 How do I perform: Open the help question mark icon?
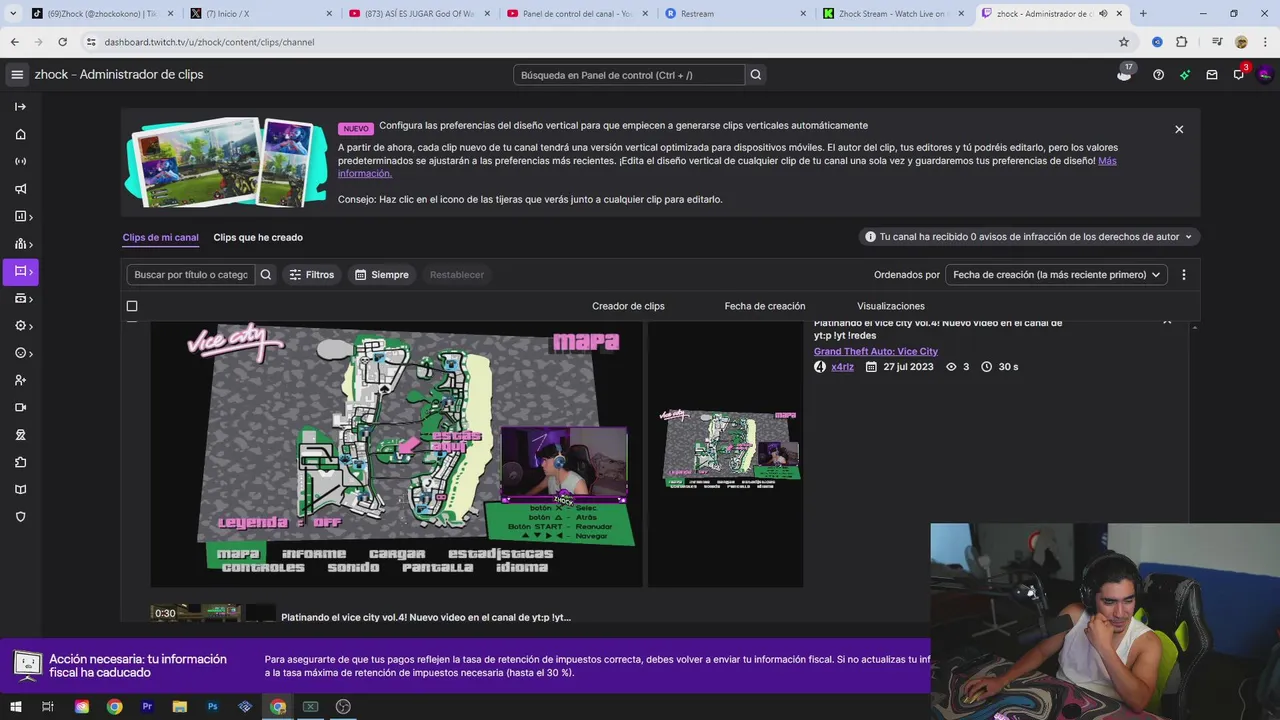(x=1158, y=75)
